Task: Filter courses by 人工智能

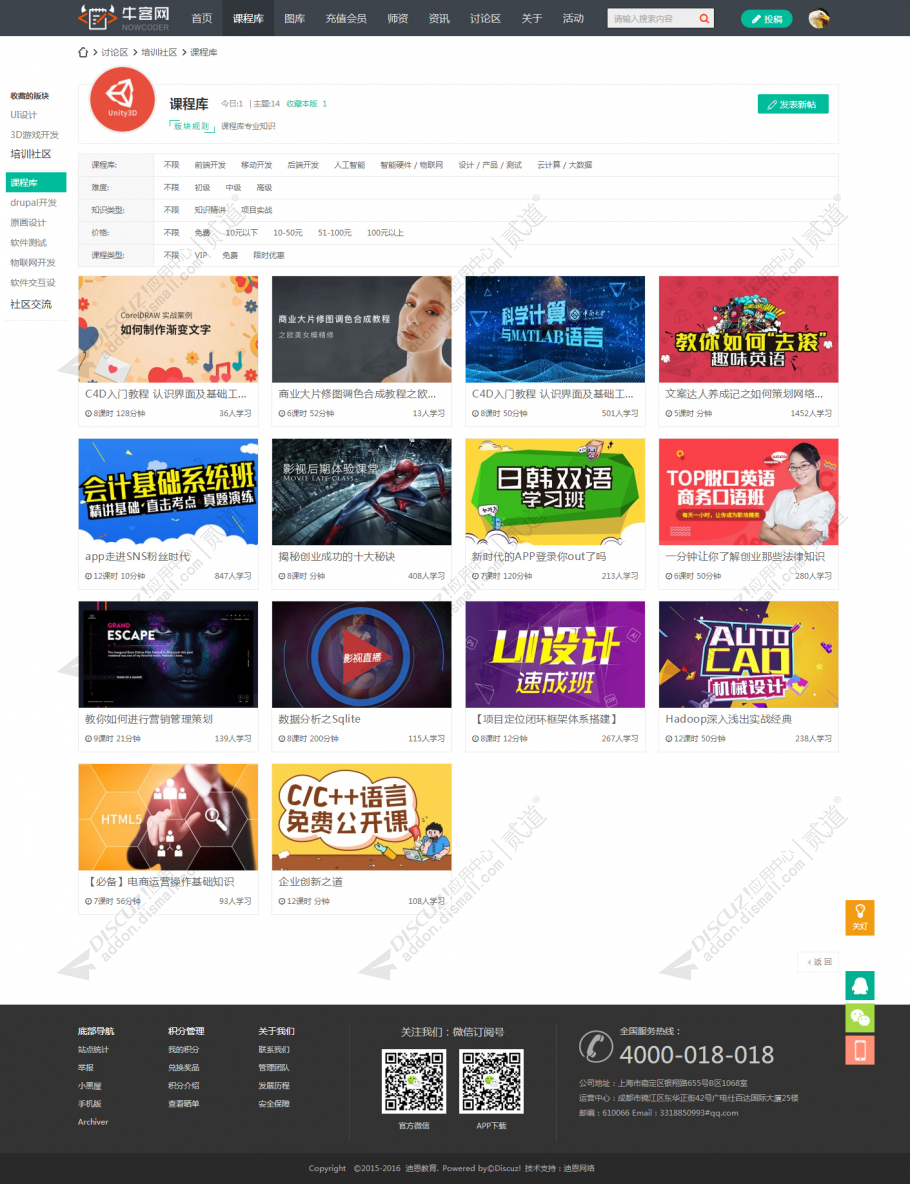Action: (349, 165)
